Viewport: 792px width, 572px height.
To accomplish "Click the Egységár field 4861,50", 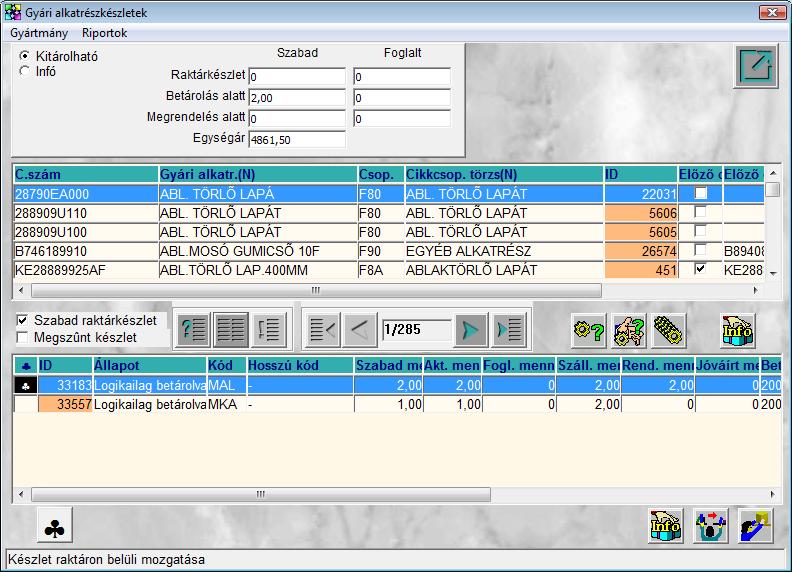I will point(297,140).
